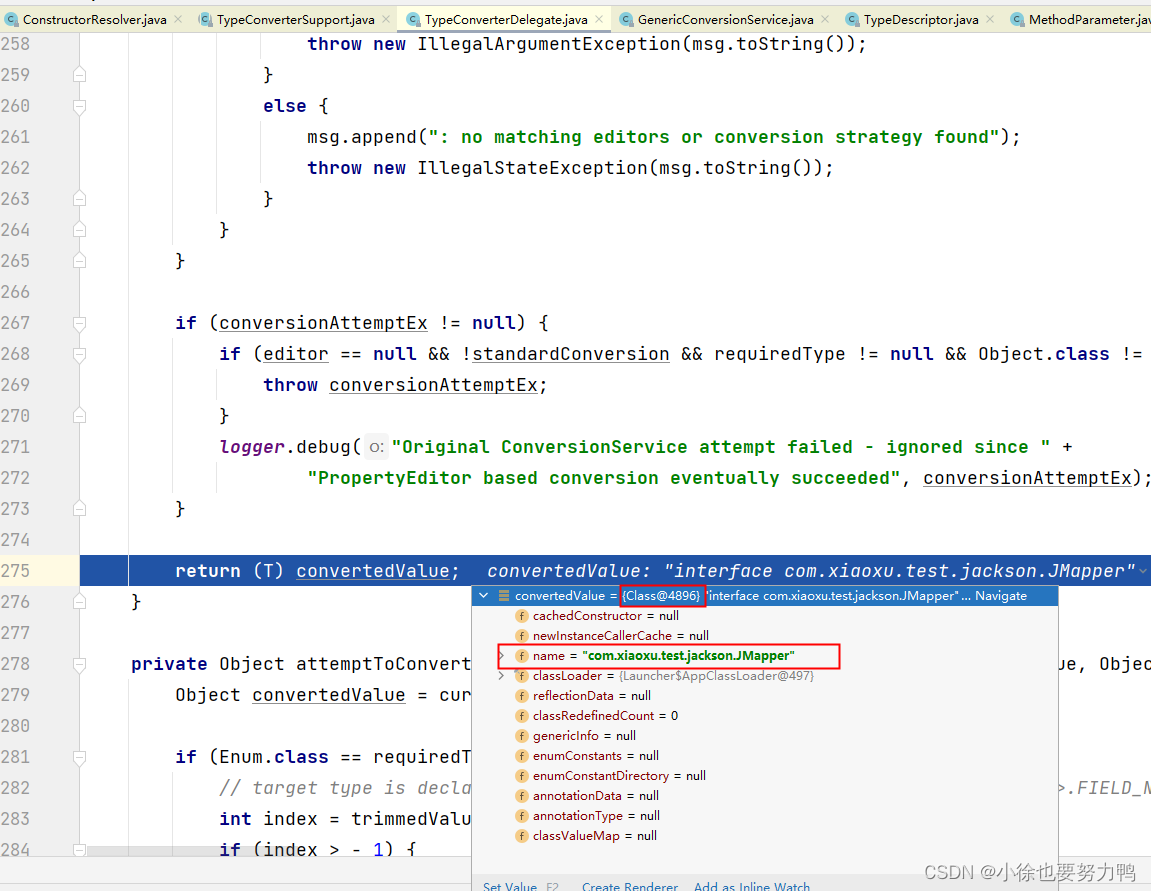Collapse the if block at line 268
The image size is (1151, 891).
(79, 354)
